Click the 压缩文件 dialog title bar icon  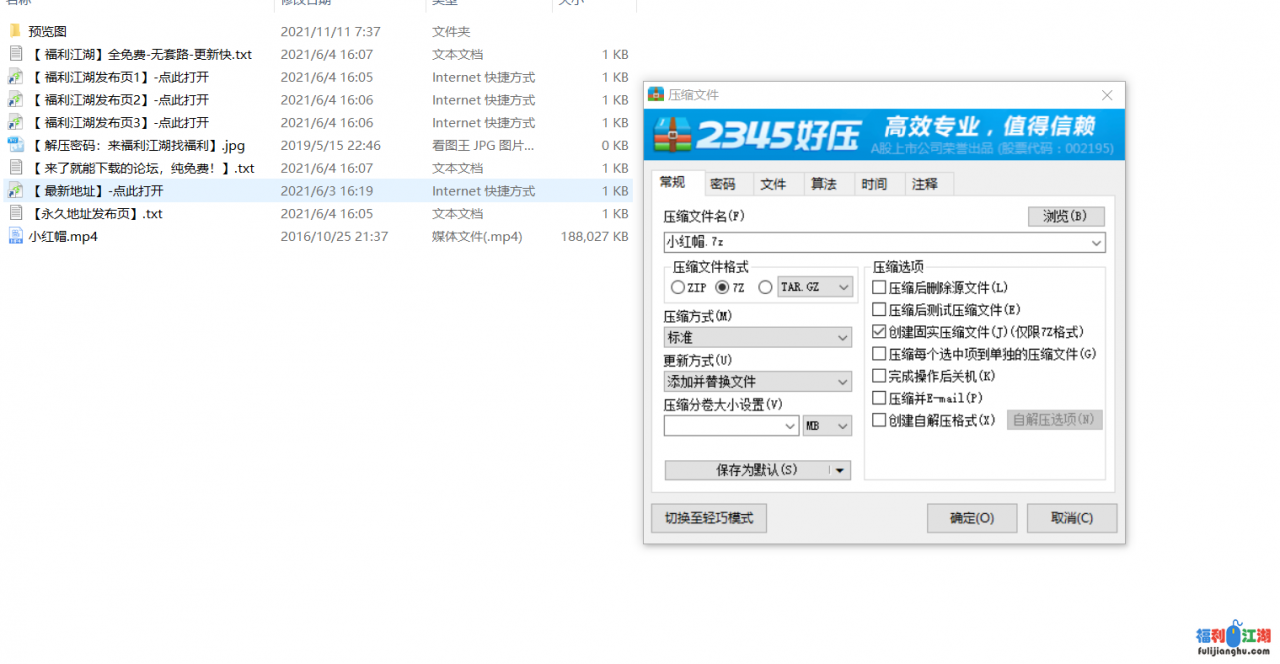tap(656, 95)
